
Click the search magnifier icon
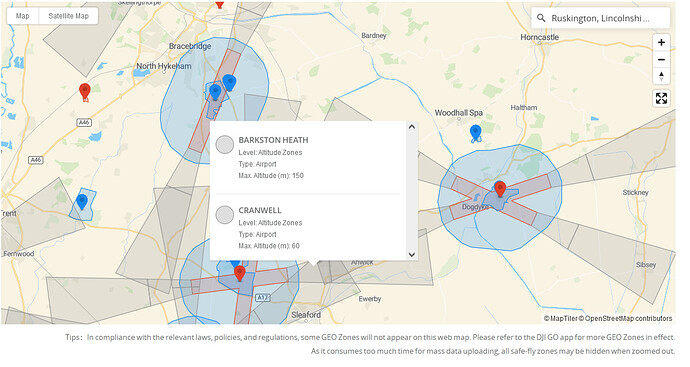(x=541, y=18)
